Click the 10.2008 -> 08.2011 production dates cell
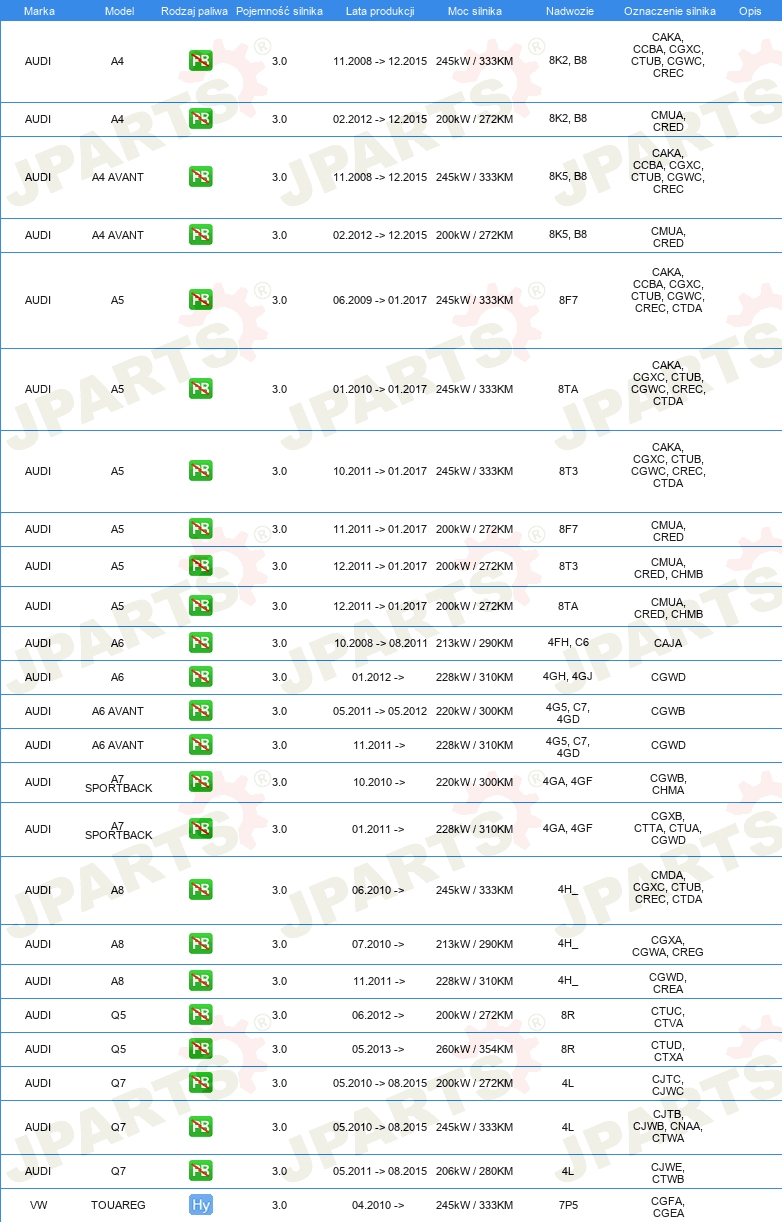Screen dimensions: 782x1222 (x=380, y=643)
